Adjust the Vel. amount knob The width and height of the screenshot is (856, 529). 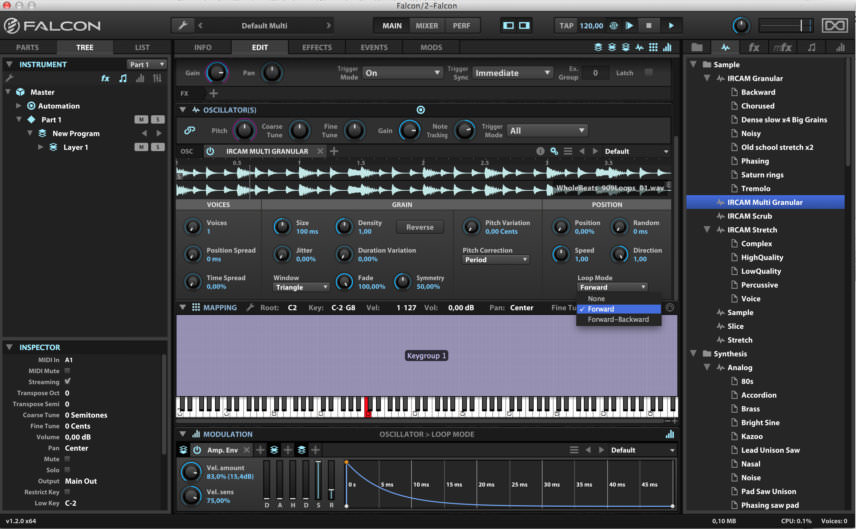(x=191, y=471)
